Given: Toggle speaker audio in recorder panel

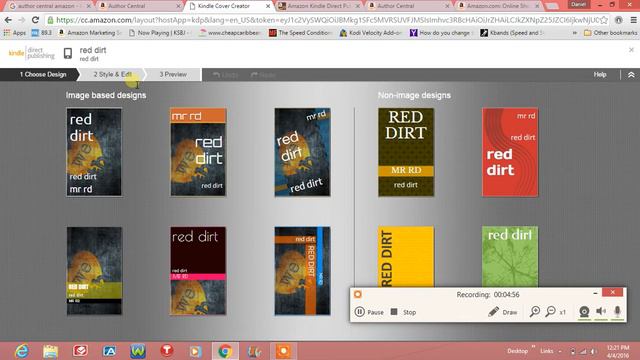Looking at the screenshot, I should click(x=601, y=311).
